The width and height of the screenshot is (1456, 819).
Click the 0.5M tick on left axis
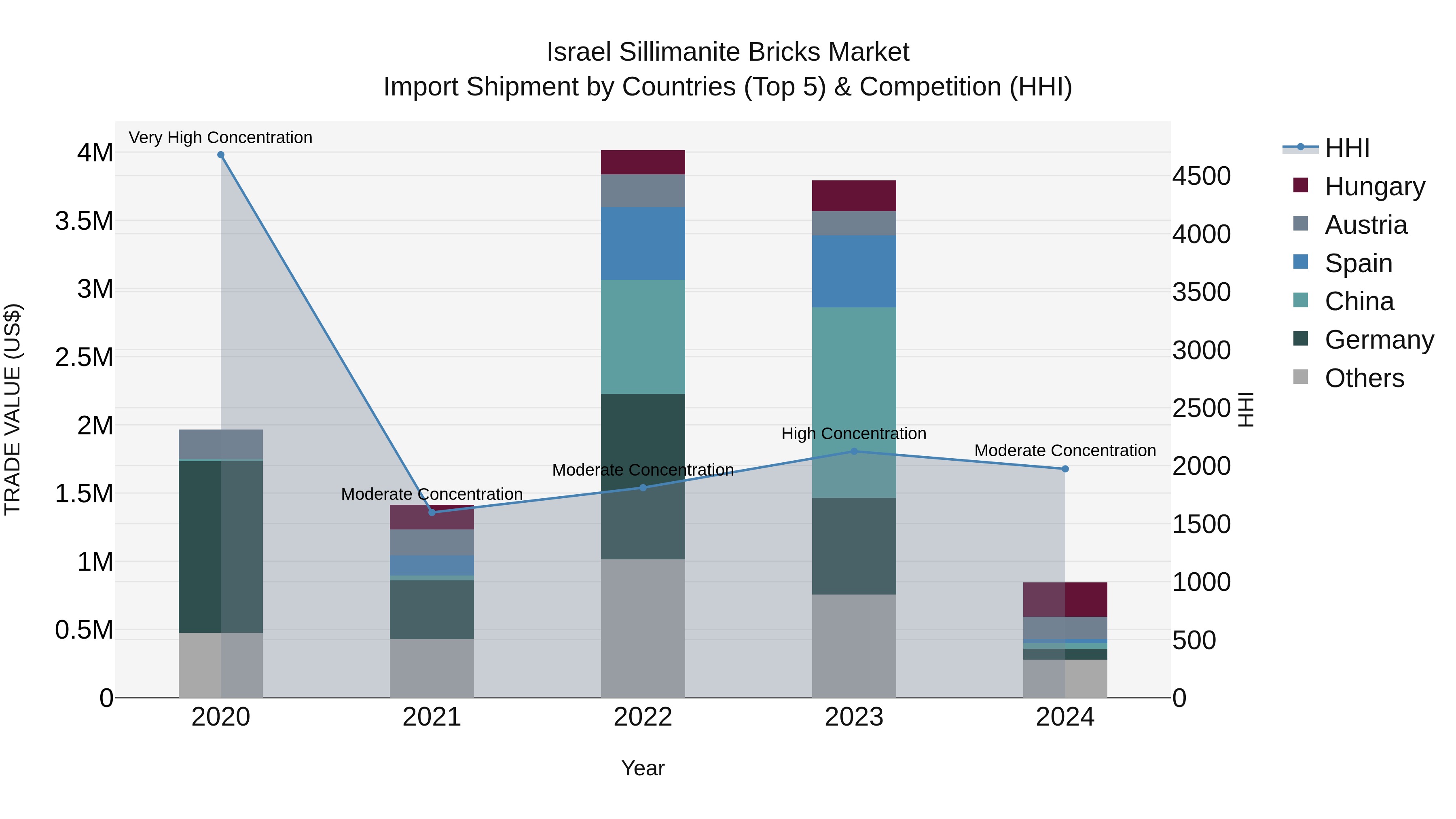pos(84,630)
